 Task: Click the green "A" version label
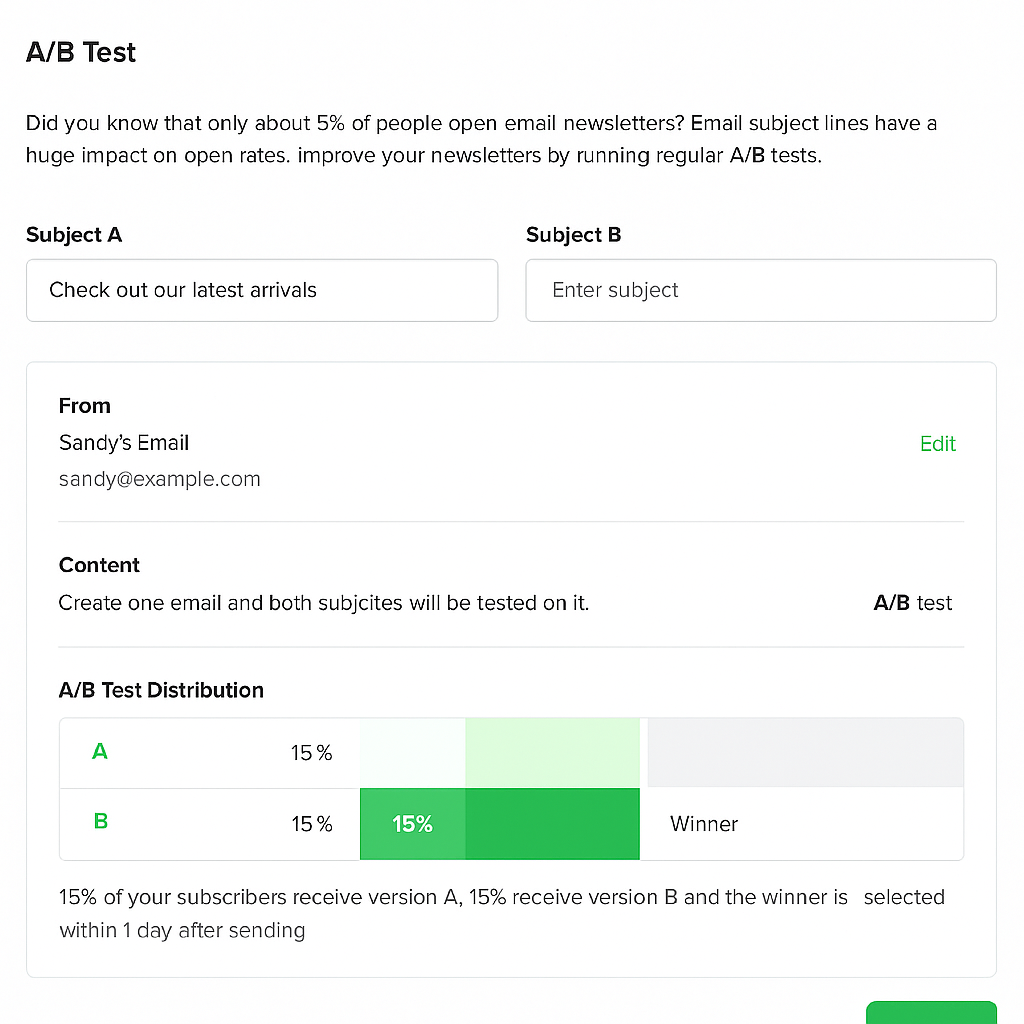pyautogui.click(x=99, y=752)
